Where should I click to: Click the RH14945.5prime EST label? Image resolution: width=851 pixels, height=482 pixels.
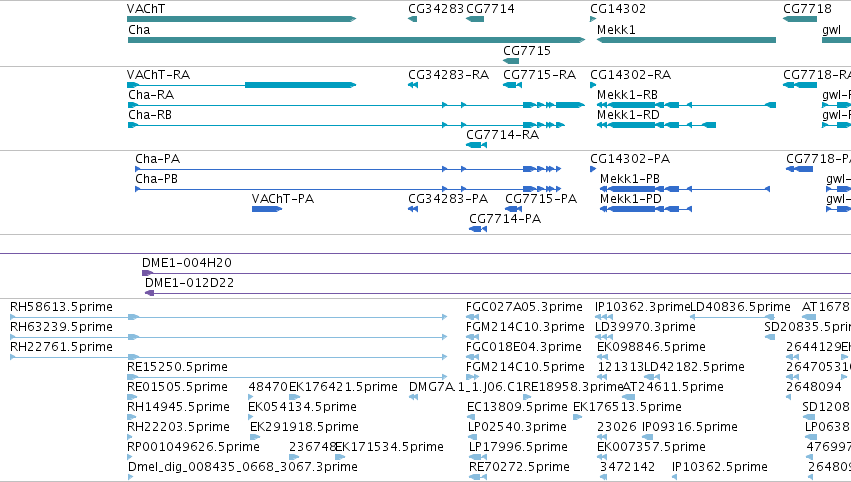[179, 407]
